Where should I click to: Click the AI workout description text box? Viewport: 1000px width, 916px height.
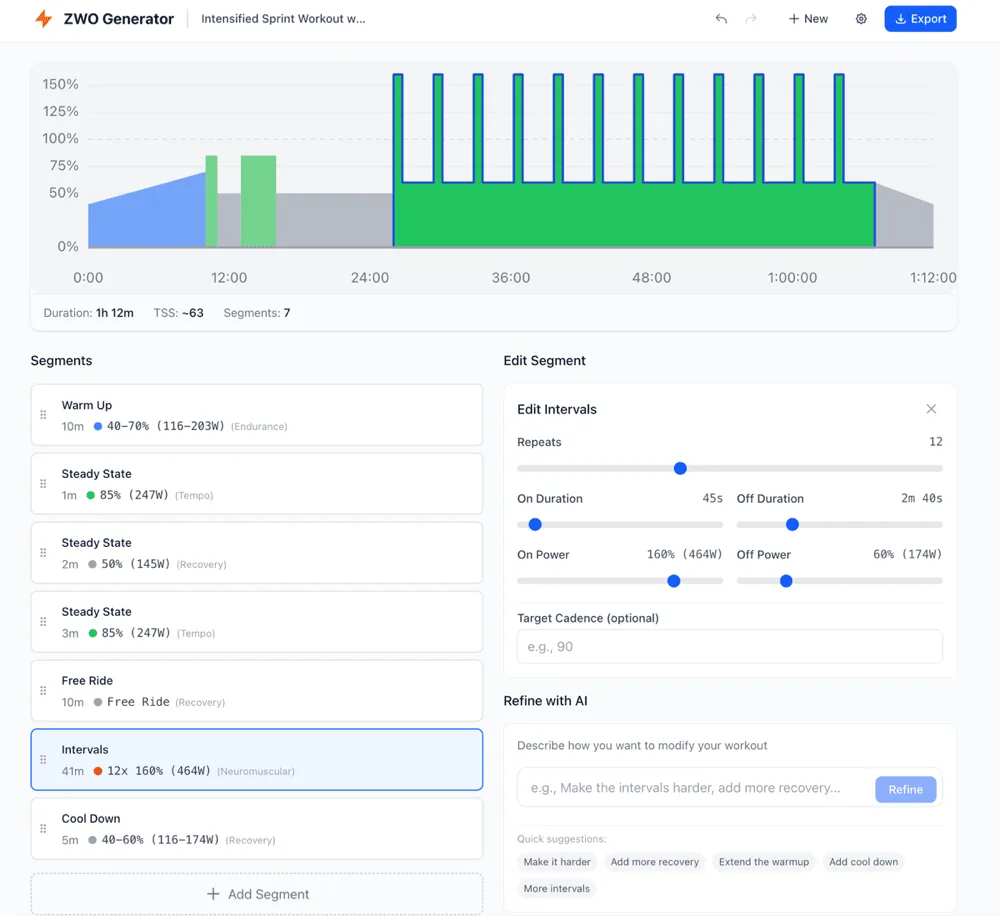[x=695, y=788]
